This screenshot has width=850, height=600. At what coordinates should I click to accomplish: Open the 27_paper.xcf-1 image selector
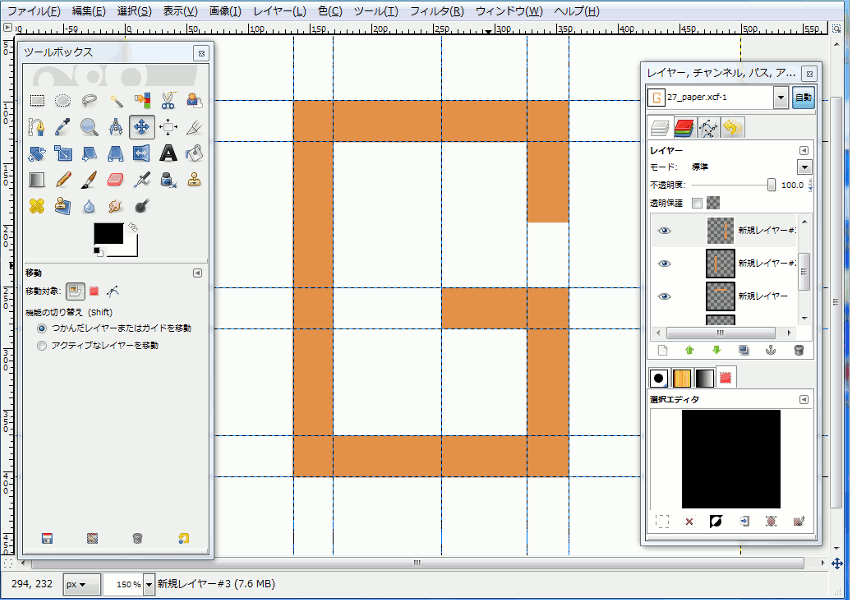[x=780, y=98]
